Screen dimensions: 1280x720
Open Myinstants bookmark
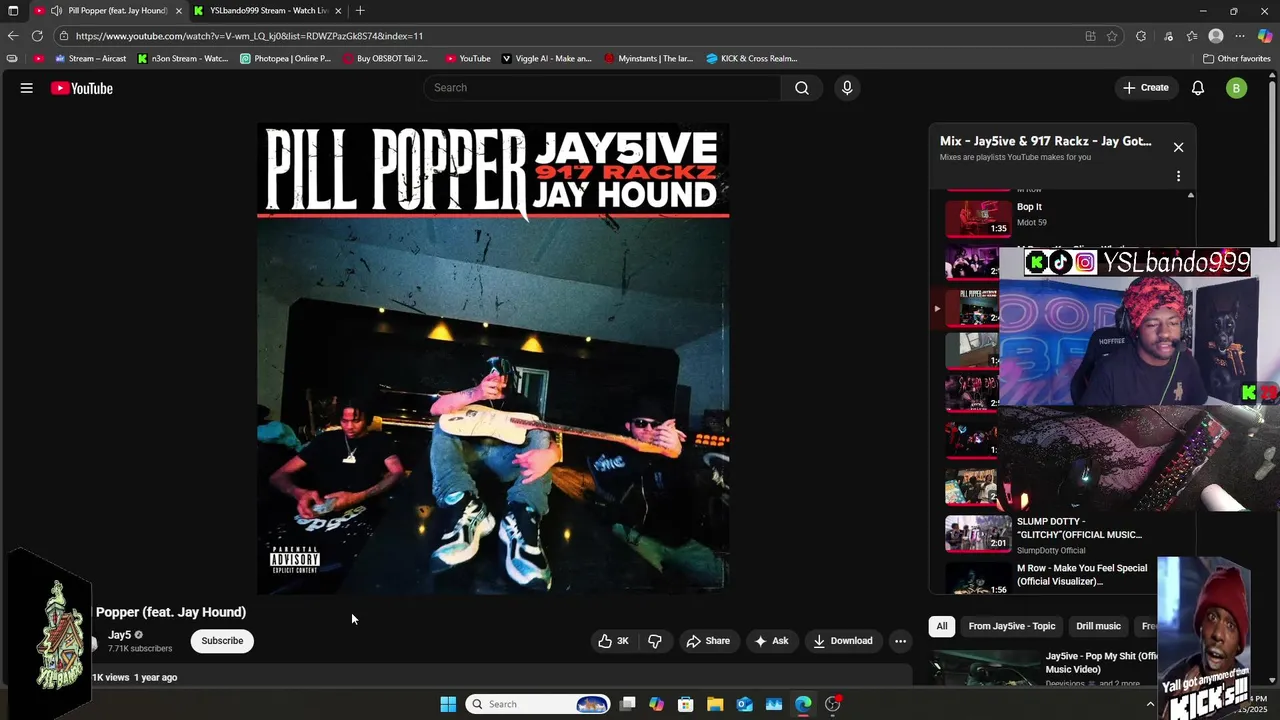(648, 58)
